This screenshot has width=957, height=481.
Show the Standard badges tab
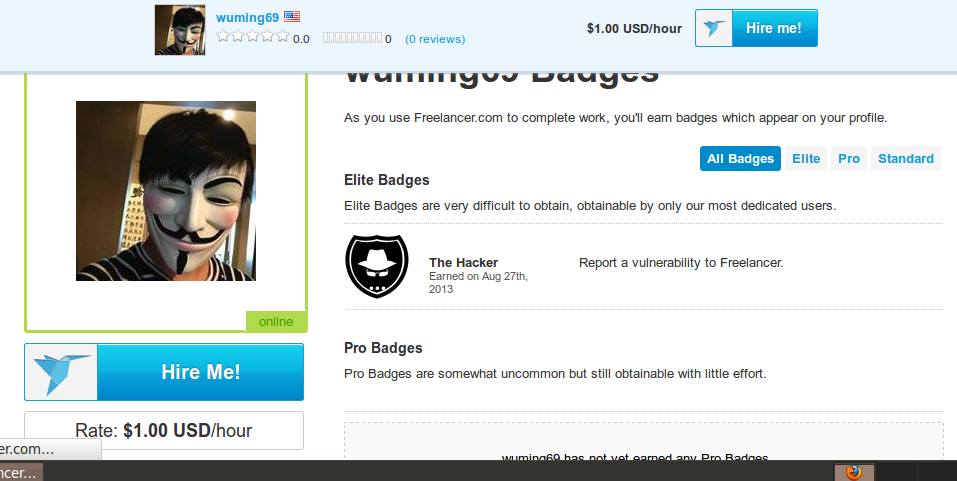click(x=906, y=159)
